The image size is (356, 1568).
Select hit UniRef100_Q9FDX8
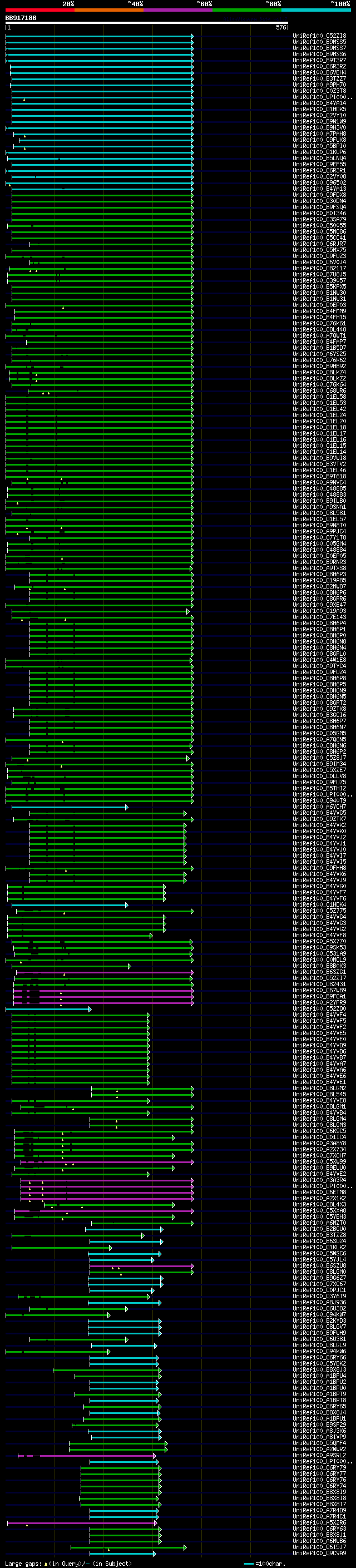(319, 195)
